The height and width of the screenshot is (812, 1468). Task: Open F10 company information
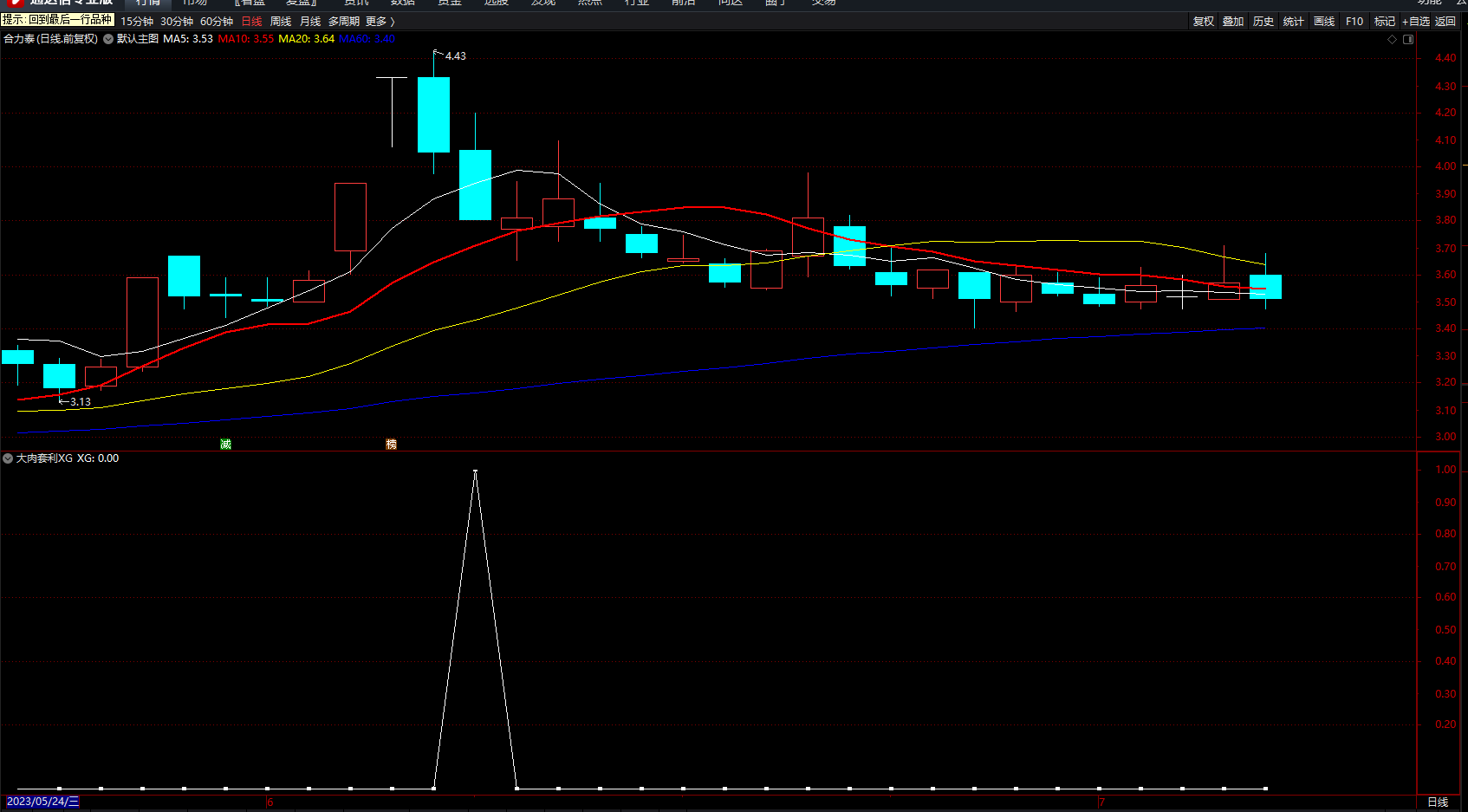[x=1354, y=22]
